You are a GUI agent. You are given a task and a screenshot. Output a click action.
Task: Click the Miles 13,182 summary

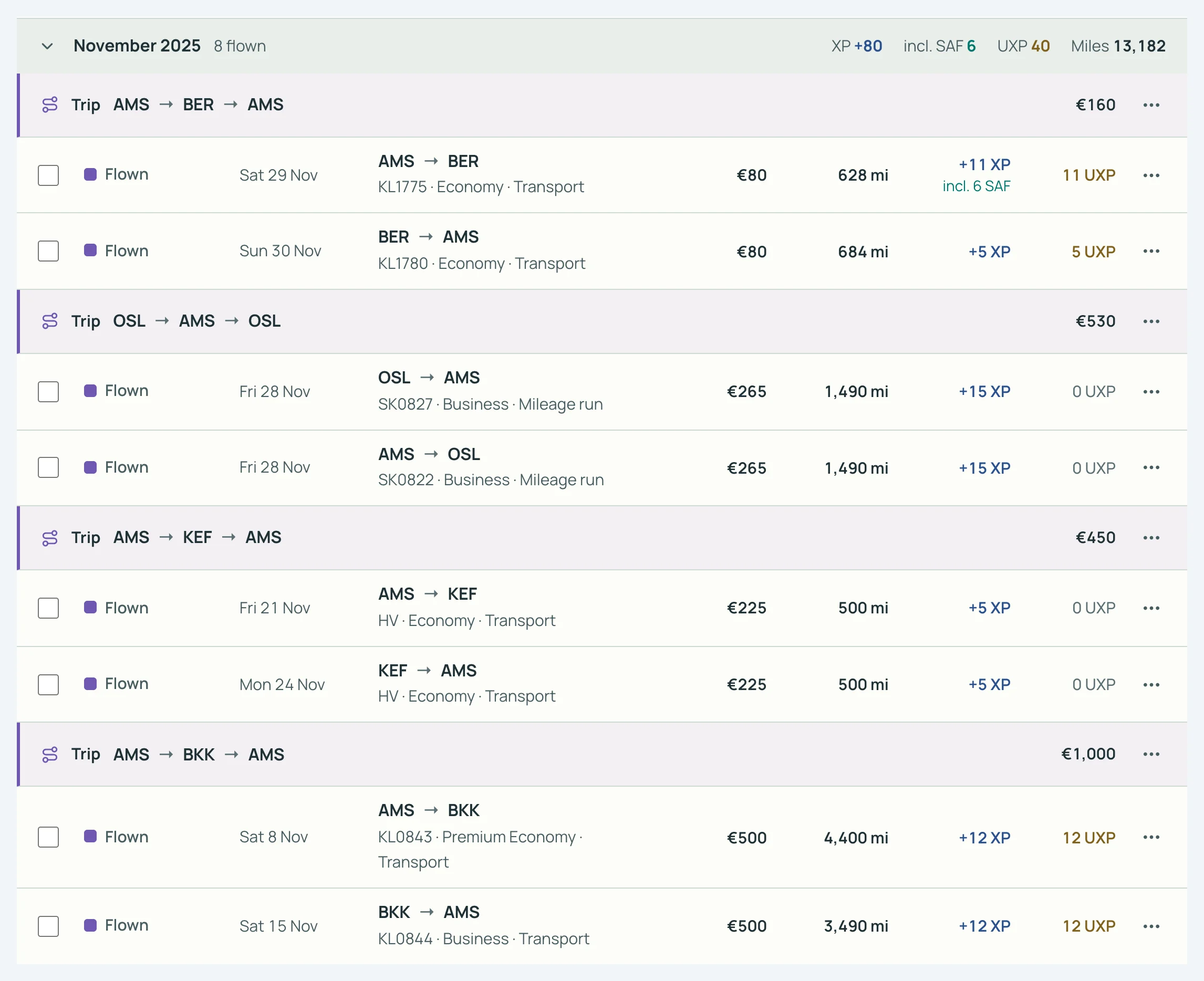[1118, 46]
